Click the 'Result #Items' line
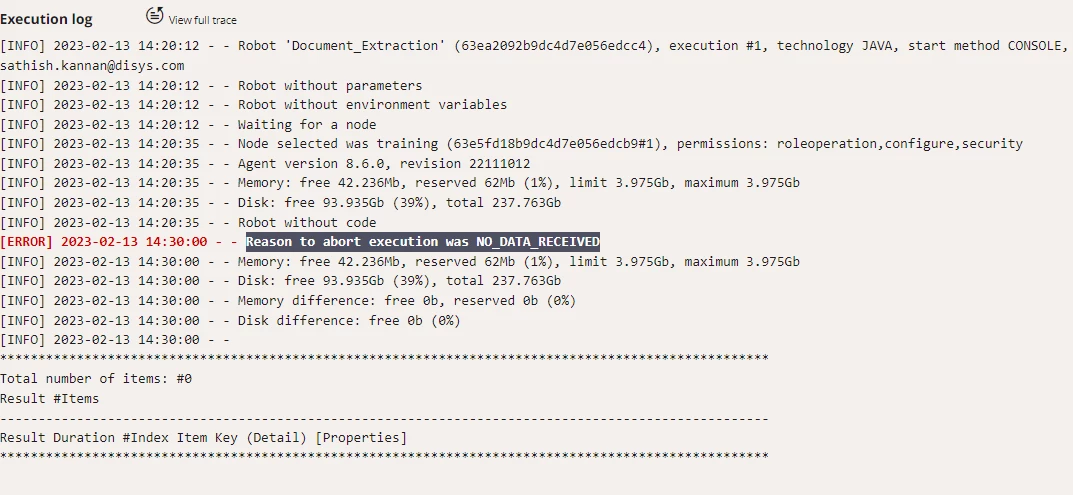1073x495 pixels. (x=49, y=398)
